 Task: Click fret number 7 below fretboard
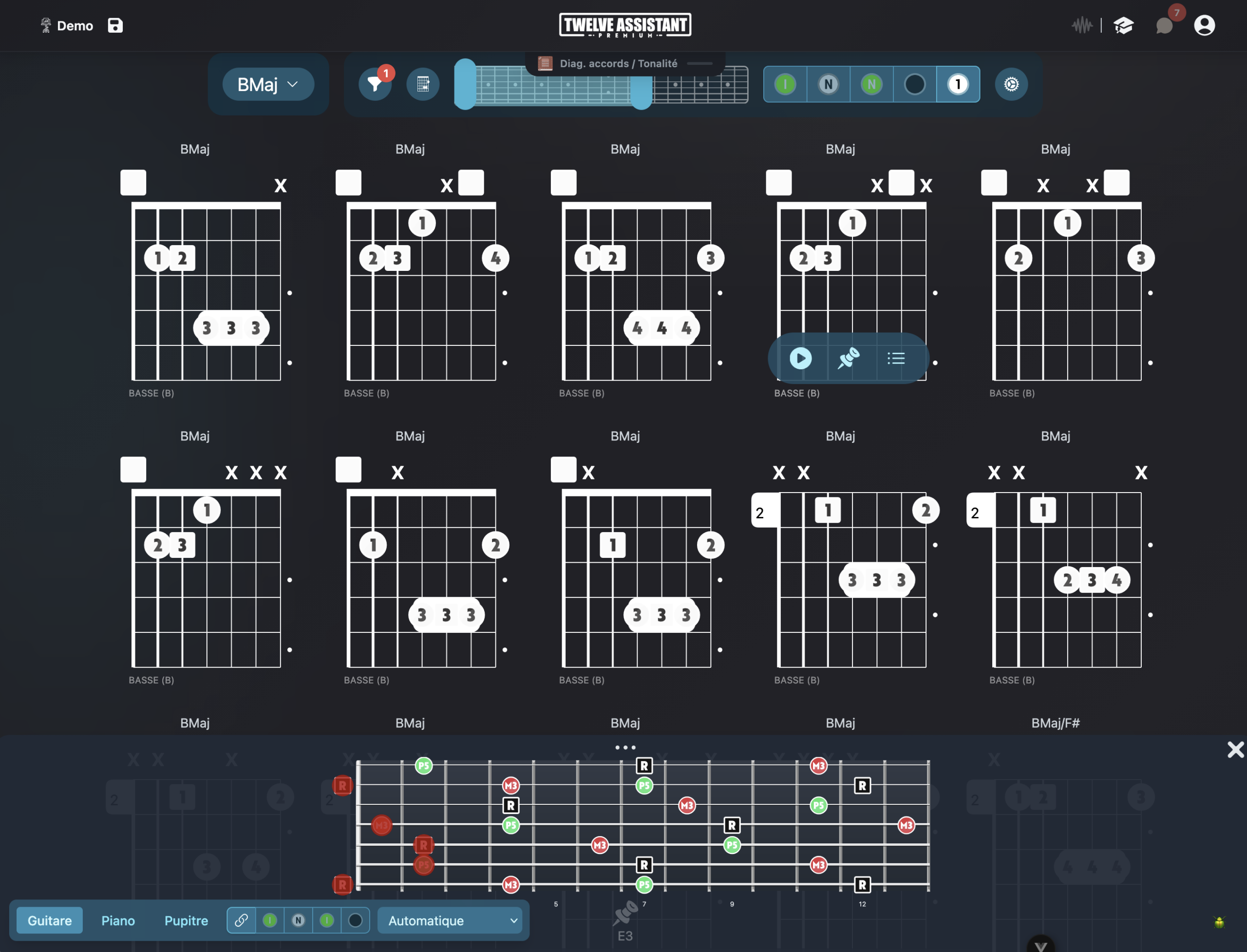pyautogui.click(x=643, y=904)
